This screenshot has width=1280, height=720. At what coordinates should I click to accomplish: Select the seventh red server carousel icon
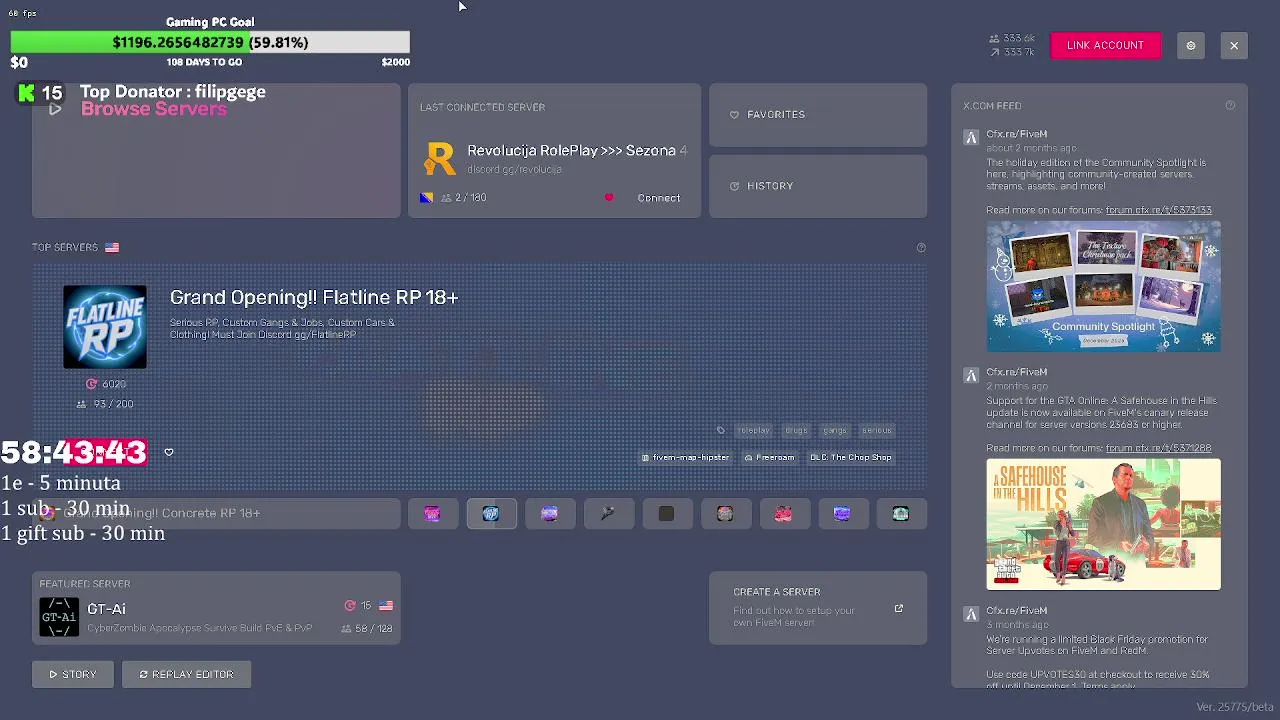pos(783,514)
